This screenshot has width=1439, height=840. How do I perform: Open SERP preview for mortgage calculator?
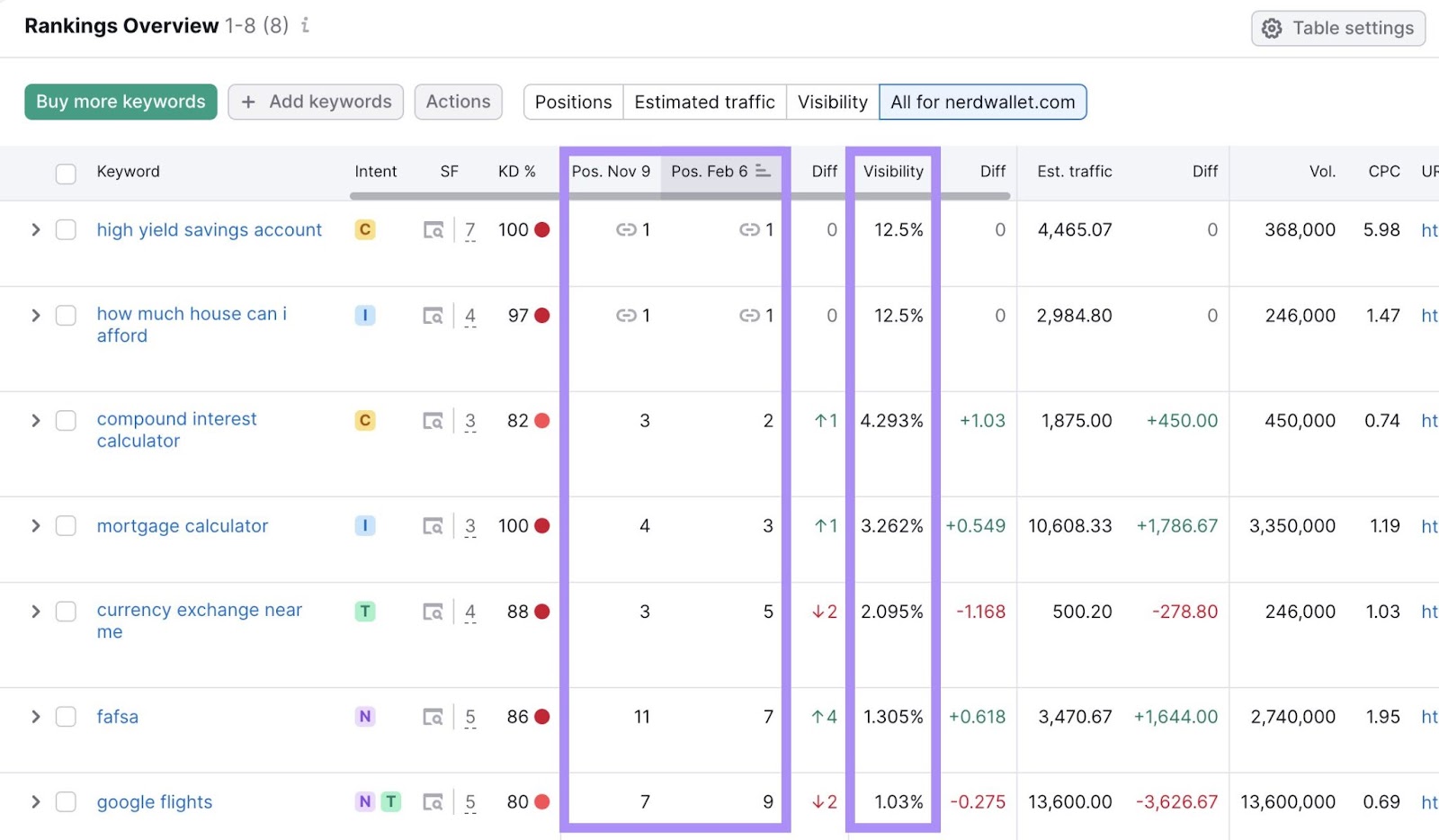click(x=433, y=526)
